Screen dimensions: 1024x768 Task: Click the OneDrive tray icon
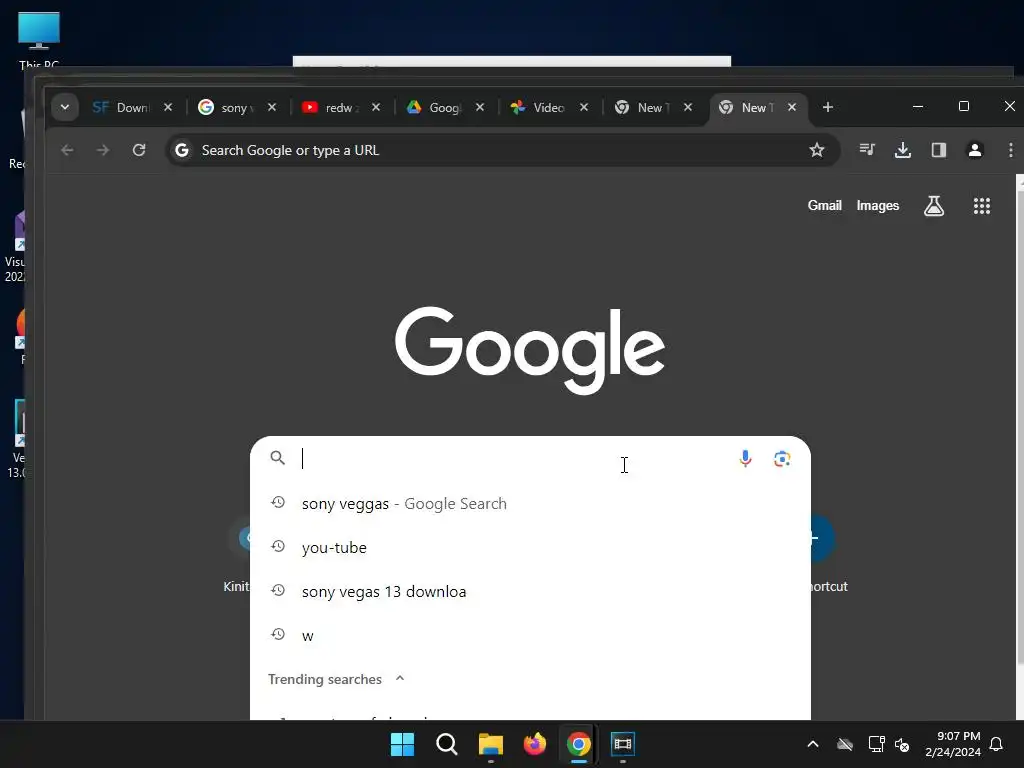pyautogui.click(x=845, y=744)
